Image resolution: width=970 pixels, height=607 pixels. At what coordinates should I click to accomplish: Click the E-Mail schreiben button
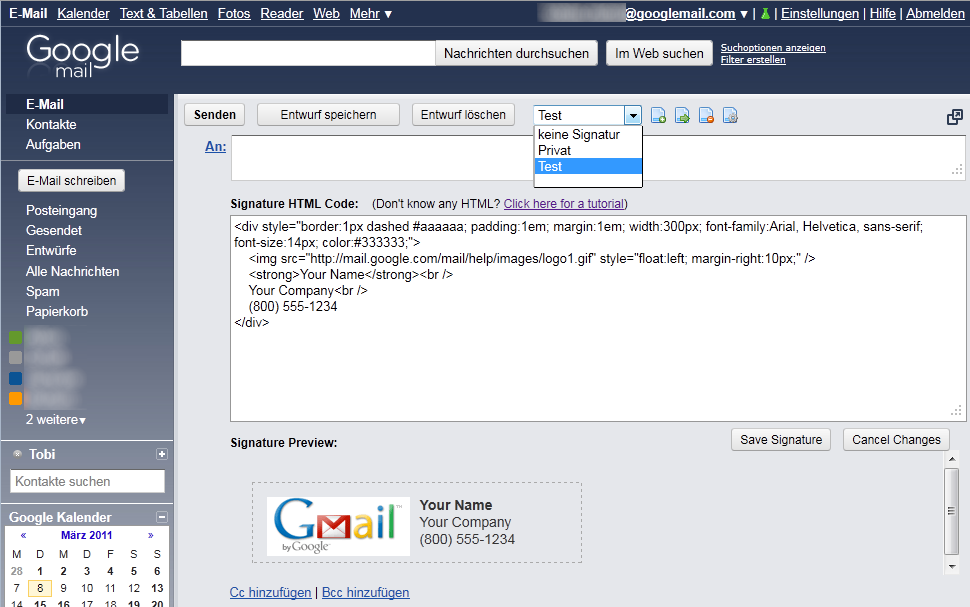72,181
